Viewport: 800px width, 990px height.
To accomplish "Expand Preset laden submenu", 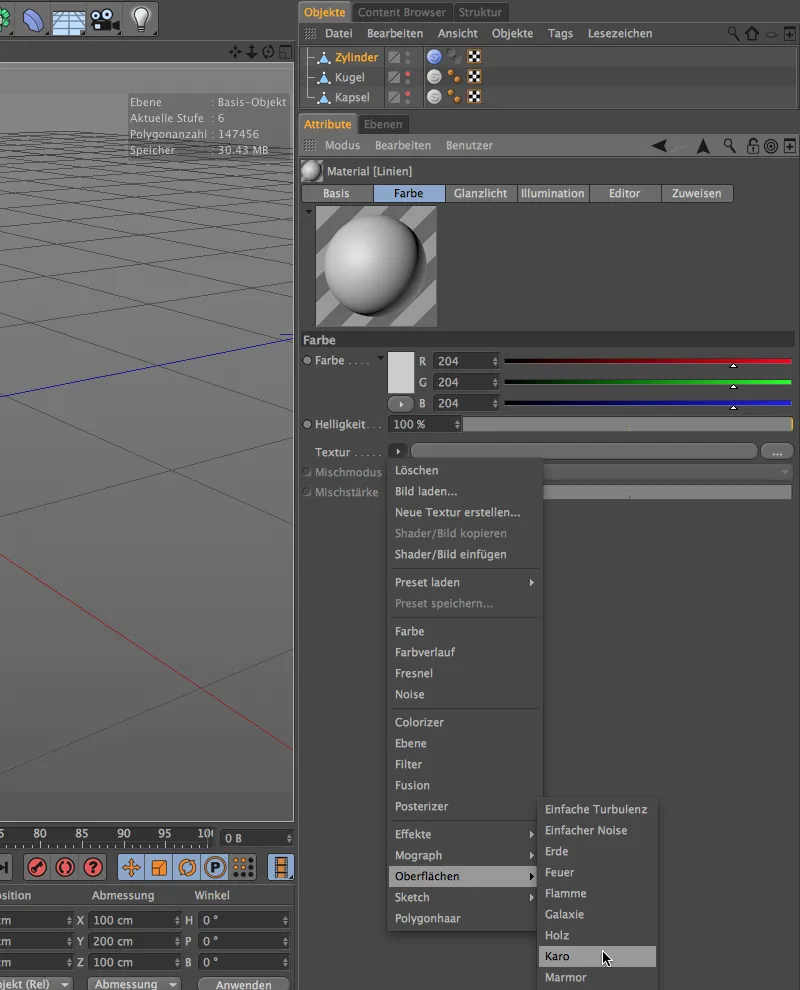I will pyautogui.click(x=465, y=582).
